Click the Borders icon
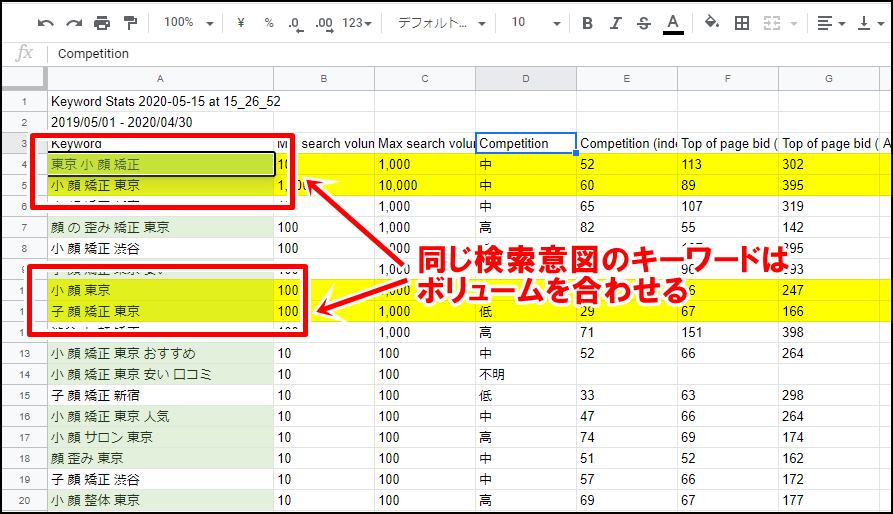 (742, 23)
